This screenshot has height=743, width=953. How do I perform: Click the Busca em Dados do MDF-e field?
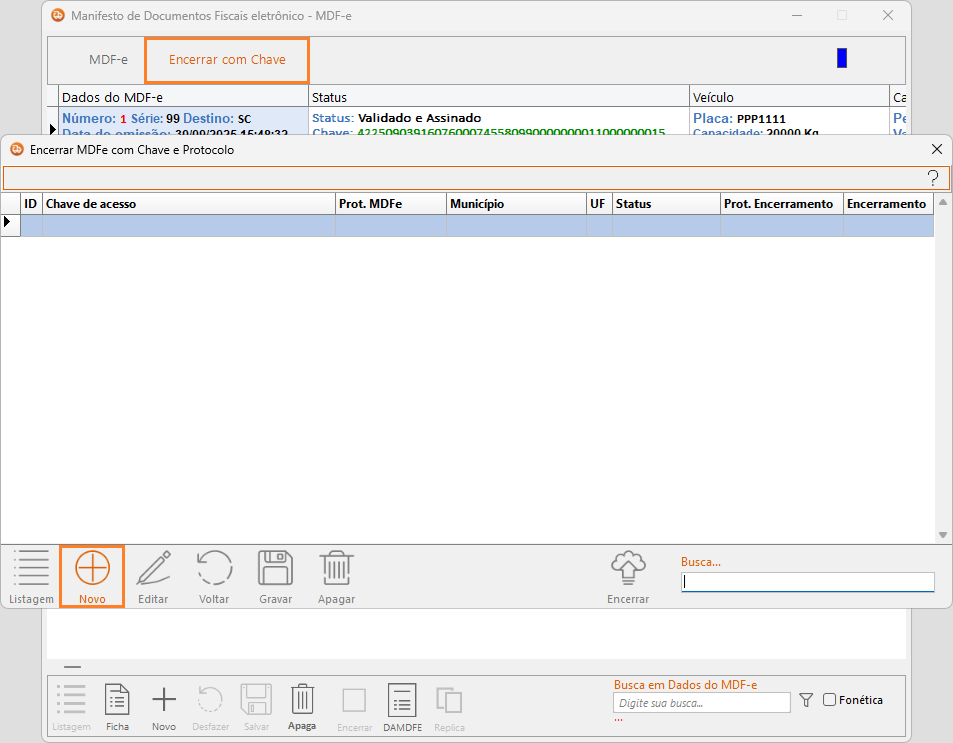pos(701,703)
